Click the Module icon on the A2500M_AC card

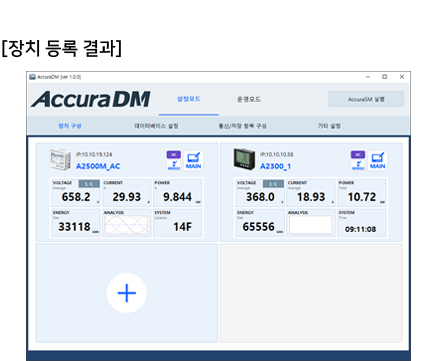click(174, 165)
